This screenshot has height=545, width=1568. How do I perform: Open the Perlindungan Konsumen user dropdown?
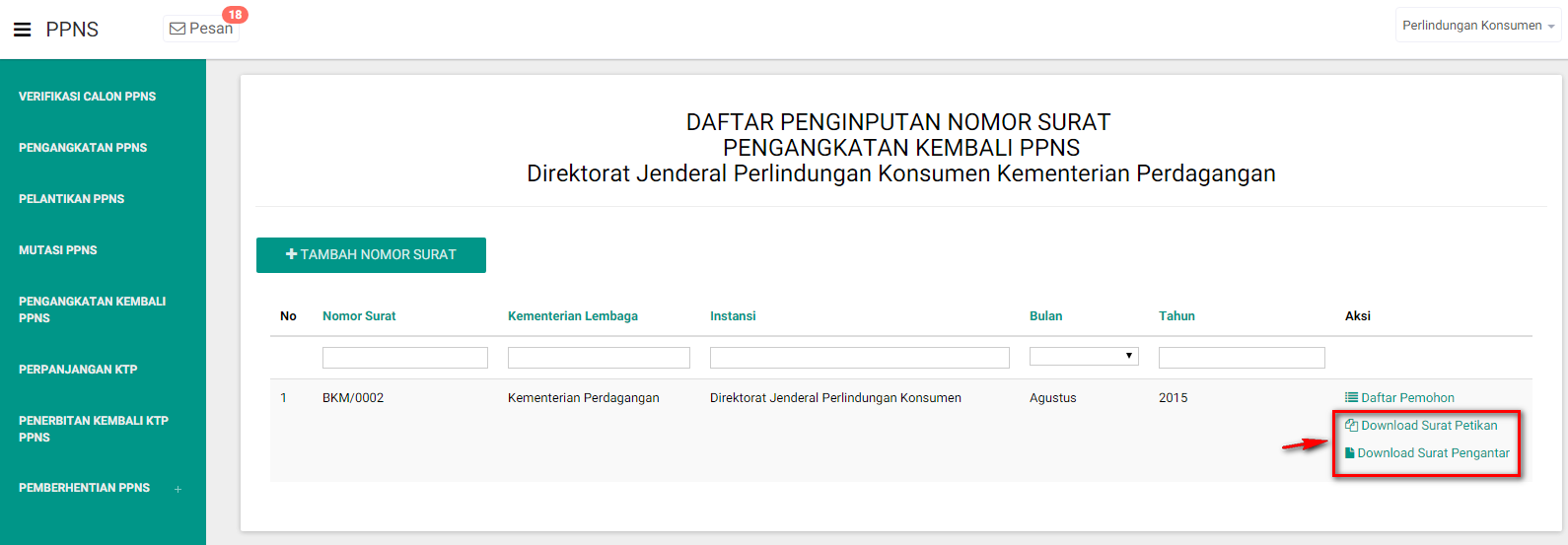click(1477, 26)
